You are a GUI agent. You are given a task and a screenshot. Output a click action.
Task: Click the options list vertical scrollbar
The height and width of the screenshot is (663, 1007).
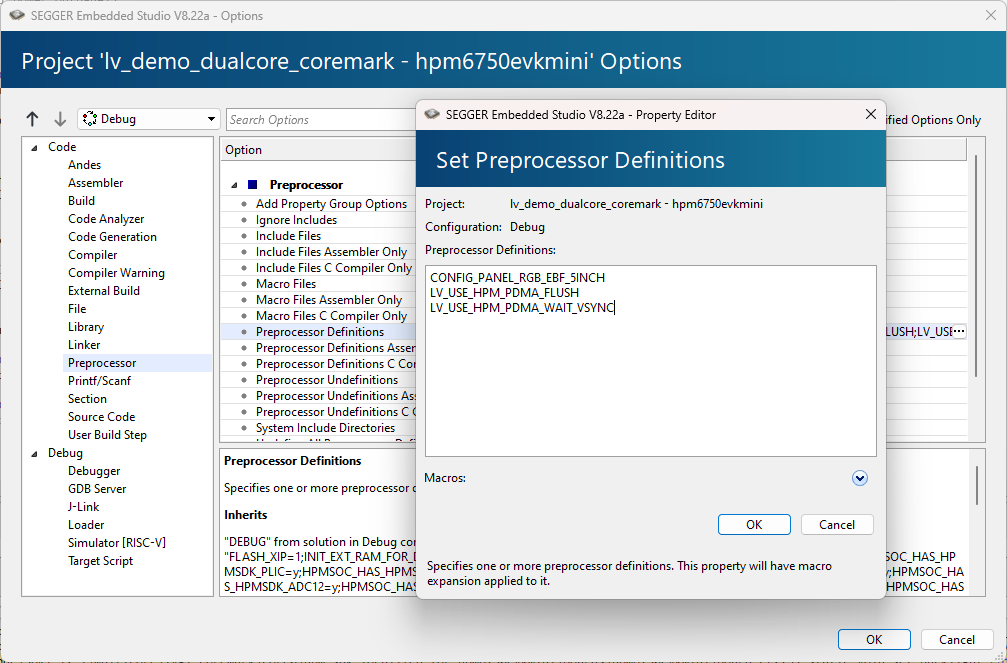(x=976, y=266)
